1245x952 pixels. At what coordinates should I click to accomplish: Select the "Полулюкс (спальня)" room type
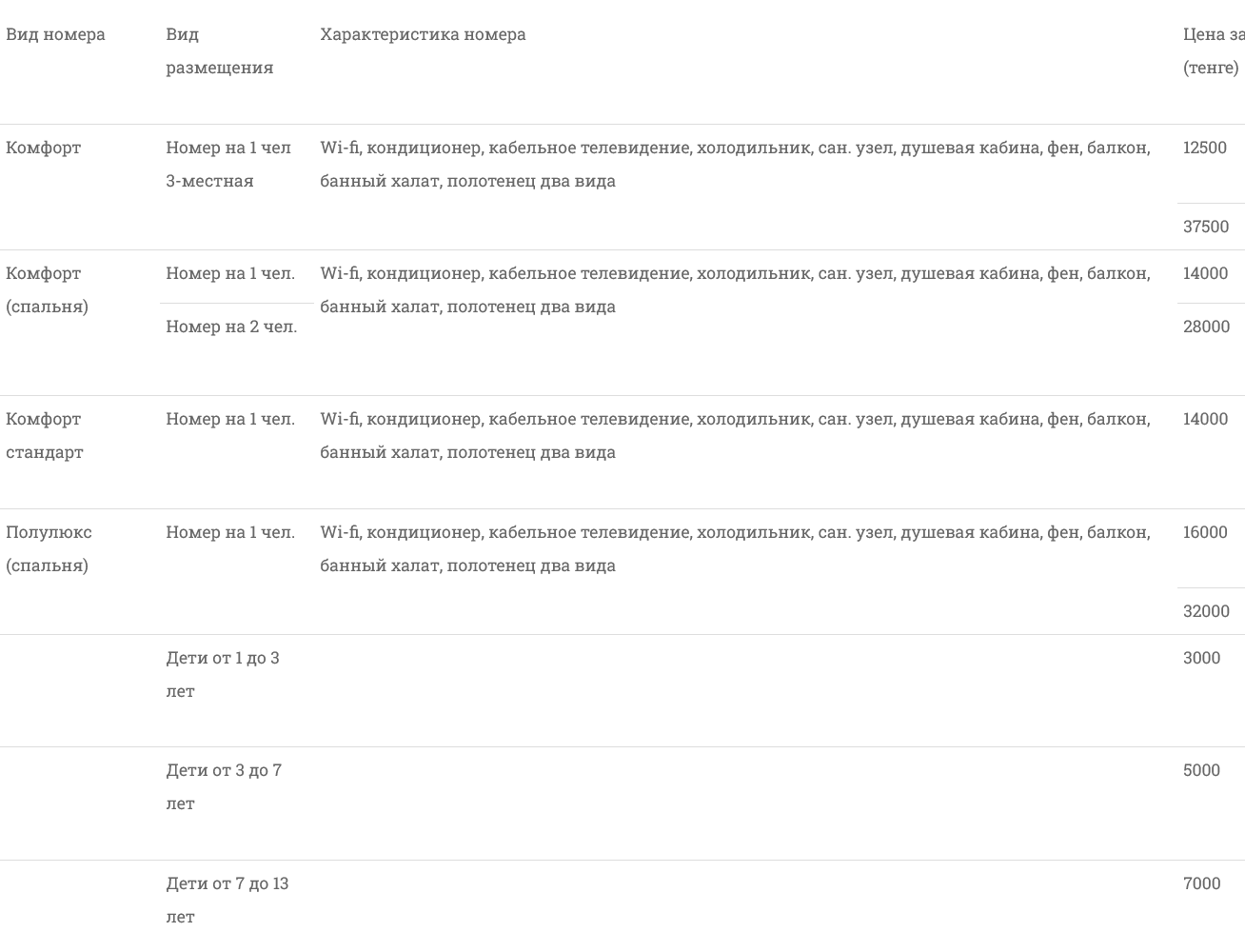(49, 548)
